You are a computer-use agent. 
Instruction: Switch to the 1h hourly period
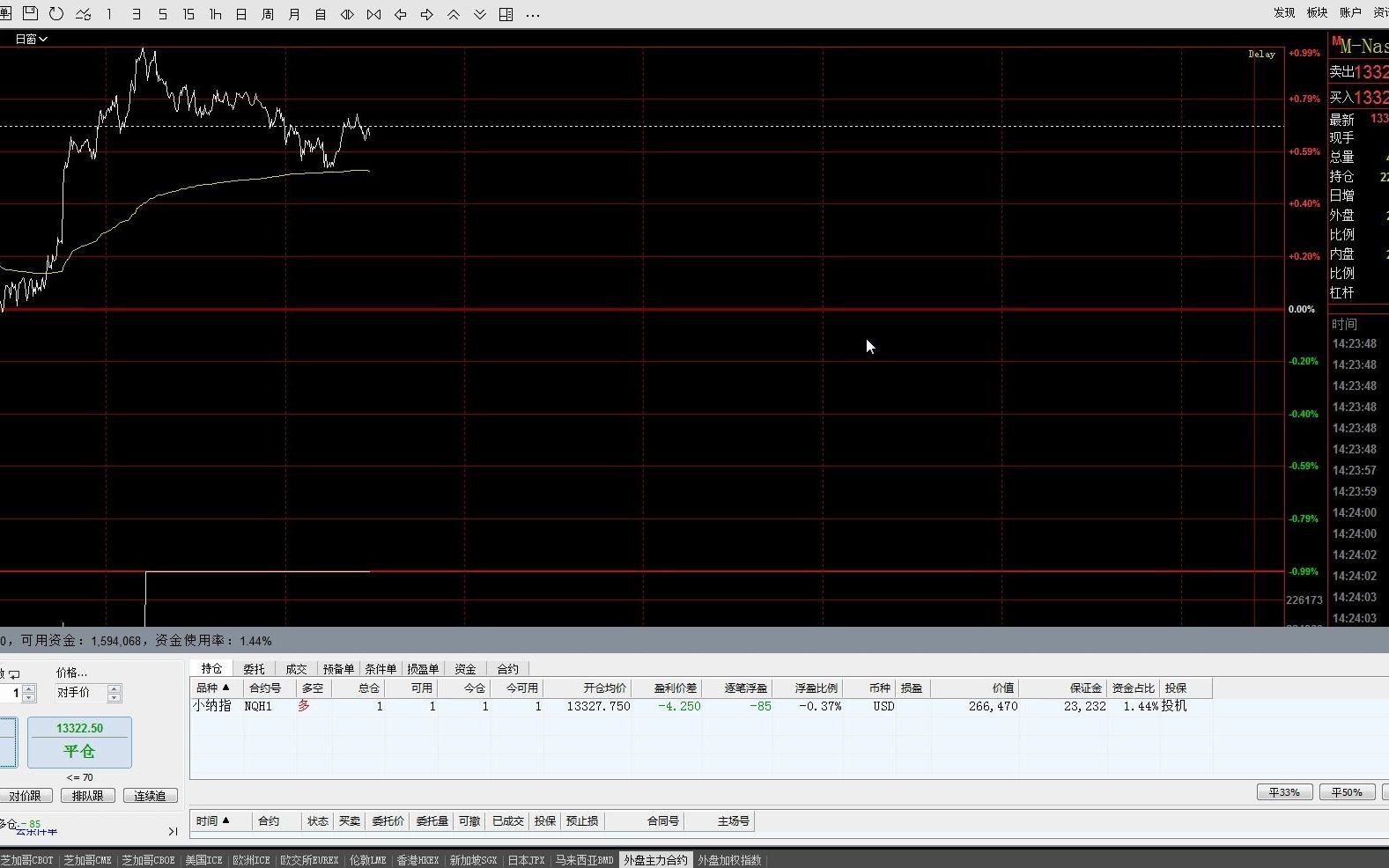(215, 14)
